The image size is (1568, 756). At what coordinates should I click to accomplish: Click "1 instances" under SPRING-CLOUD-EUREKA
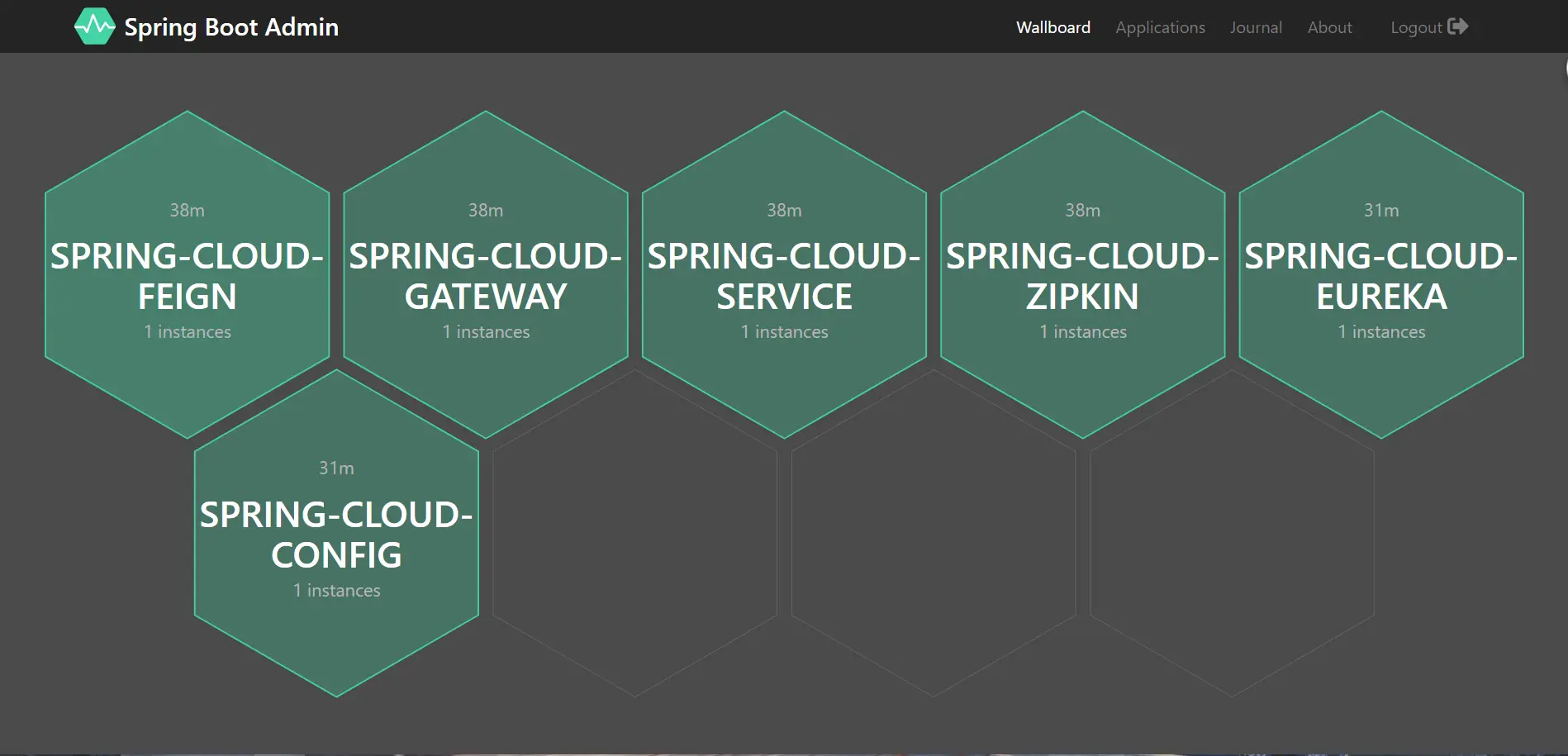click(1381, 332)
